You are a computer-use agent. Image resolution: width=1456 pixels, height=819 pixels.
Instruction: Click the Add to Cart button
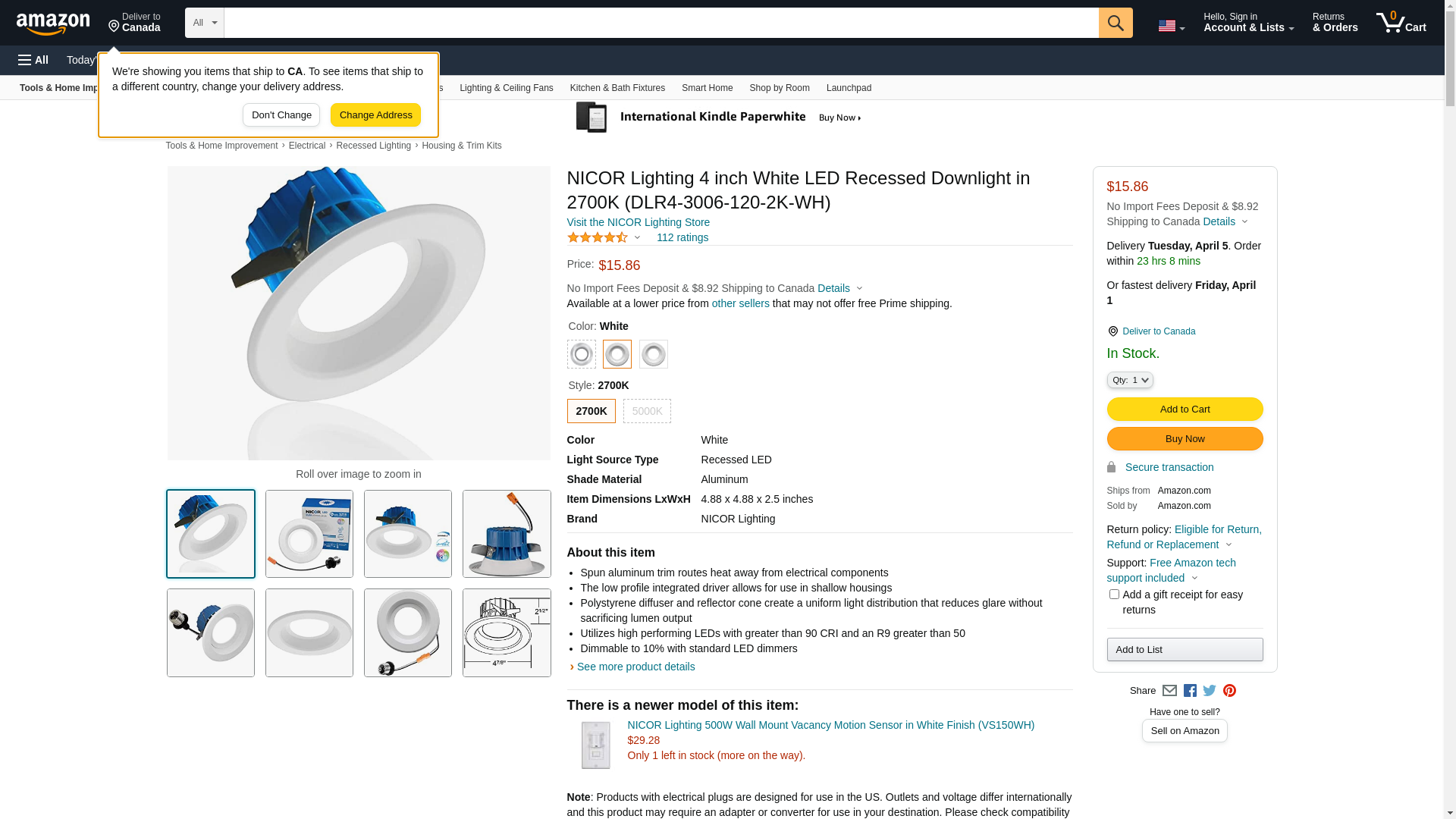point(1185,409)
